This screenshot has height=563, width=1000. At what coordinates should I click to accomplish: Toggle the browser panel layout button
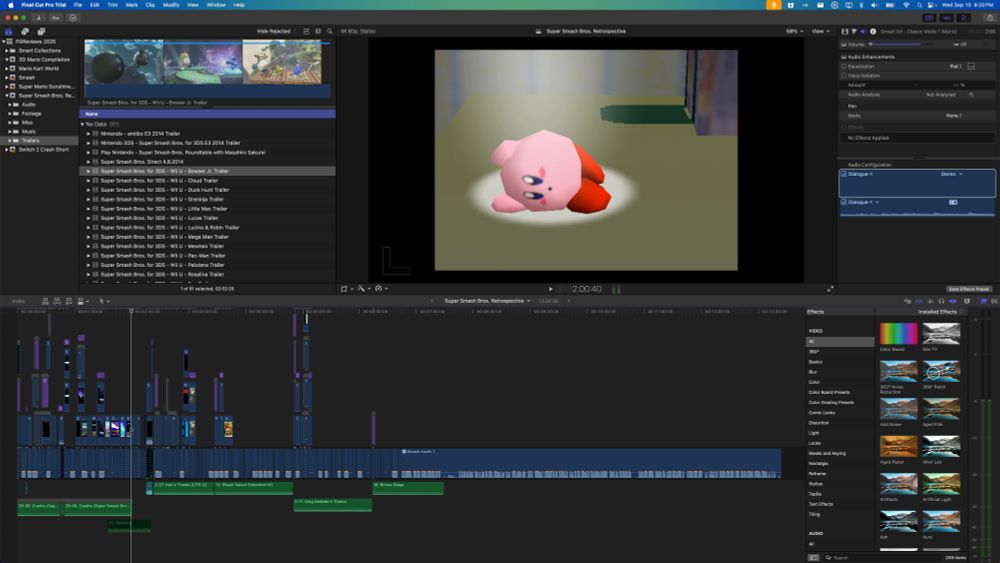(930, 18)
